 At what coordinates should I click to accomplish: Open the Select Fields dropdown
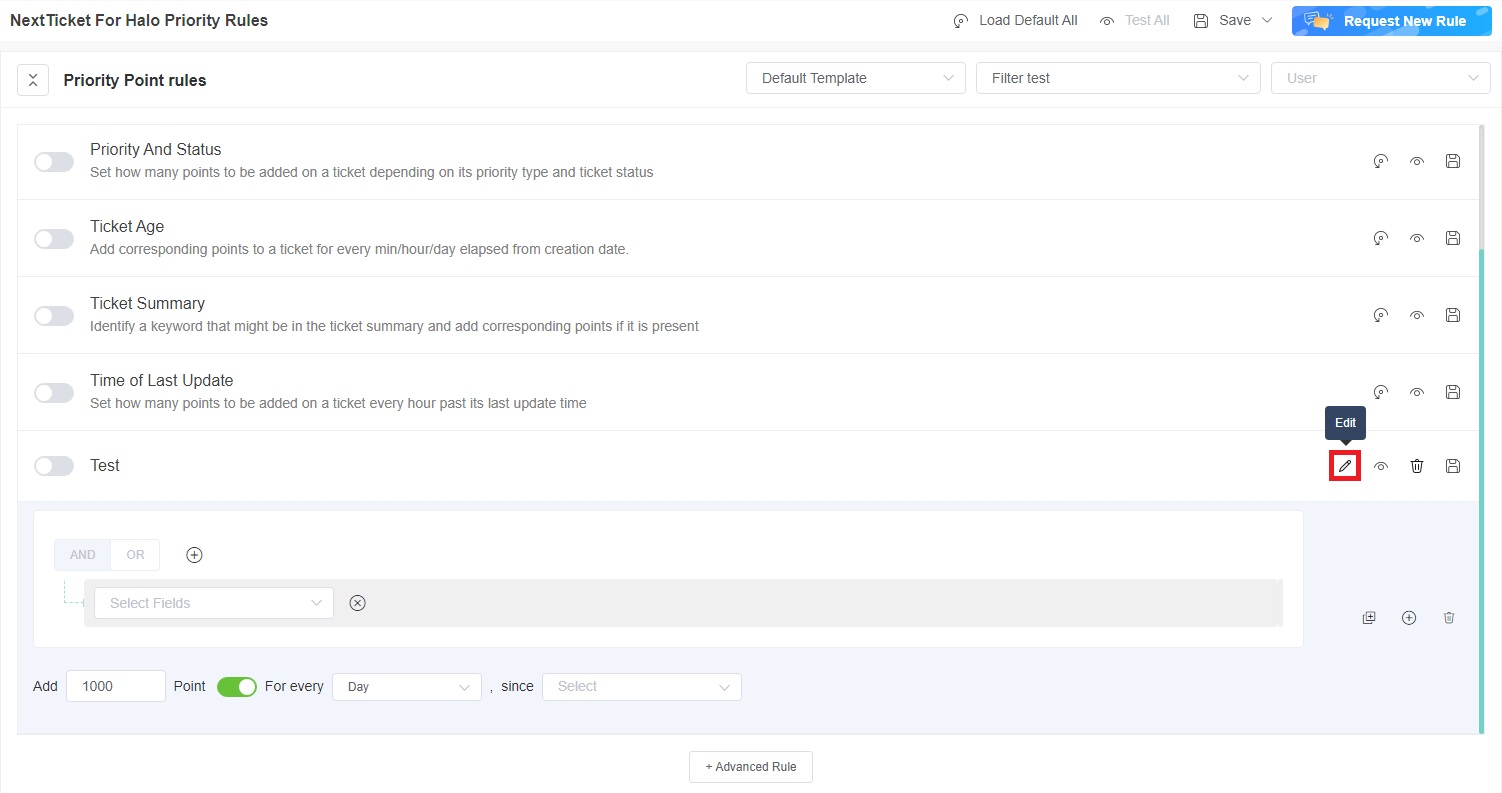tap(214, 603)
